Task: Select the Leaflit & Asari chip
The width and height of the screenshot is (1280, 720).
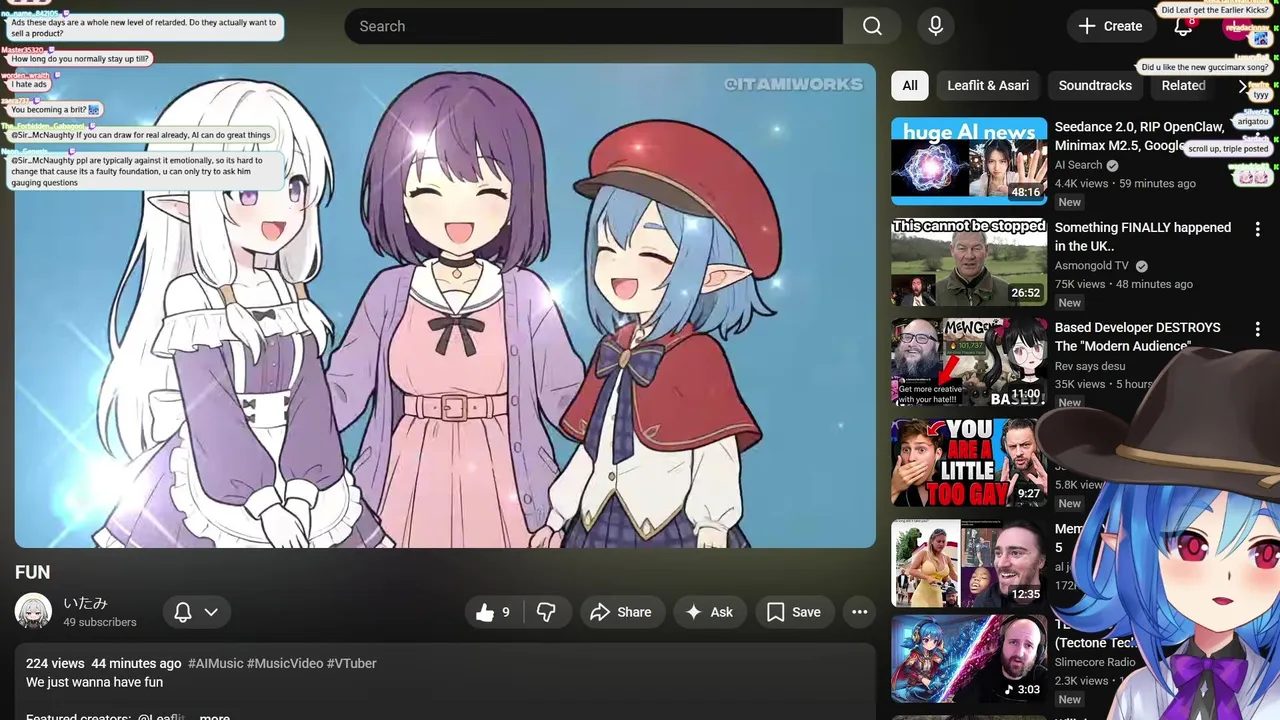Action: 988,85
